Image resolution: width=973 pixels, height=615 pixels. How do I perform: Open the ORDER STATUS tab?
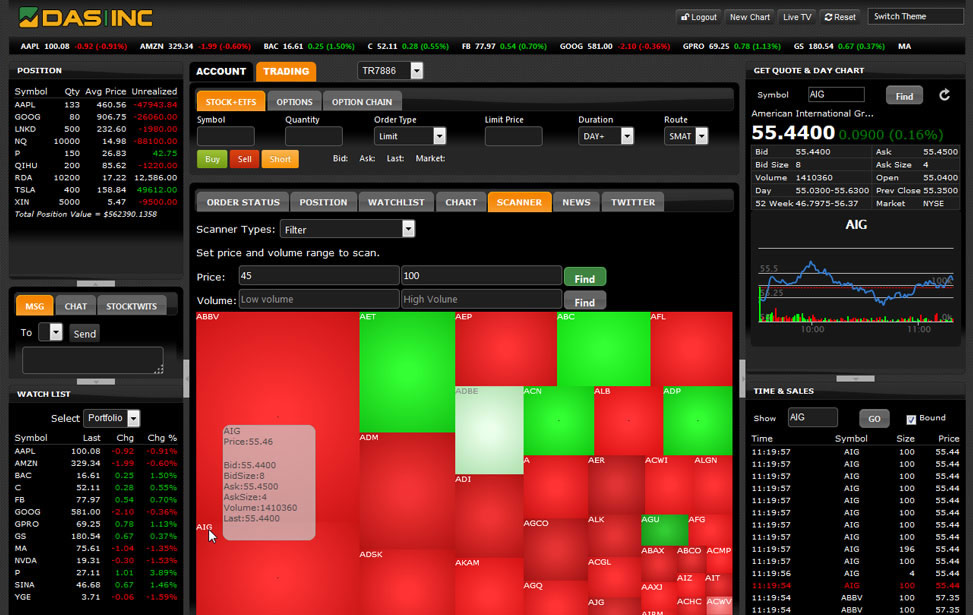click(x=243, y=202)
